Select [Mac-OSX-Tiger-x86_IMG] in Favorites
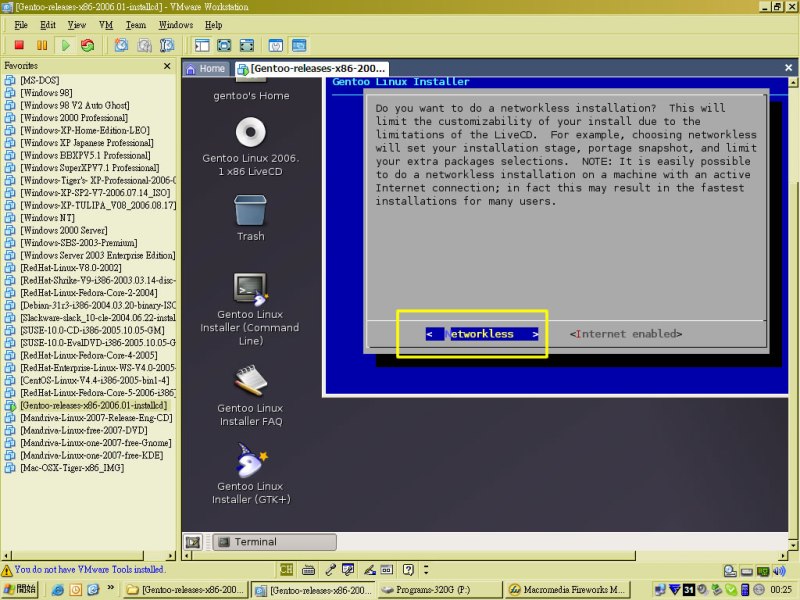The image size is (800, 600). 71,468
